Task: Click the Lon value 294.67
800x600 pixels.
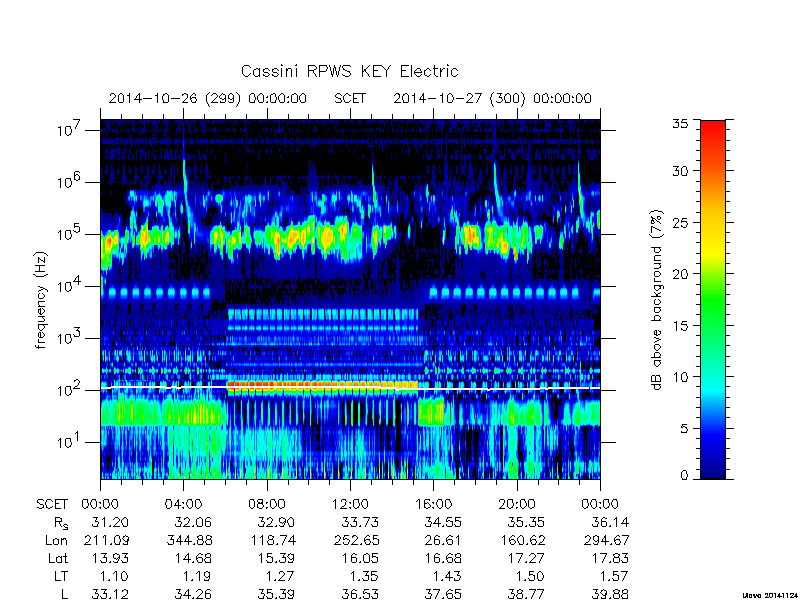Action: tap(606, 540)
